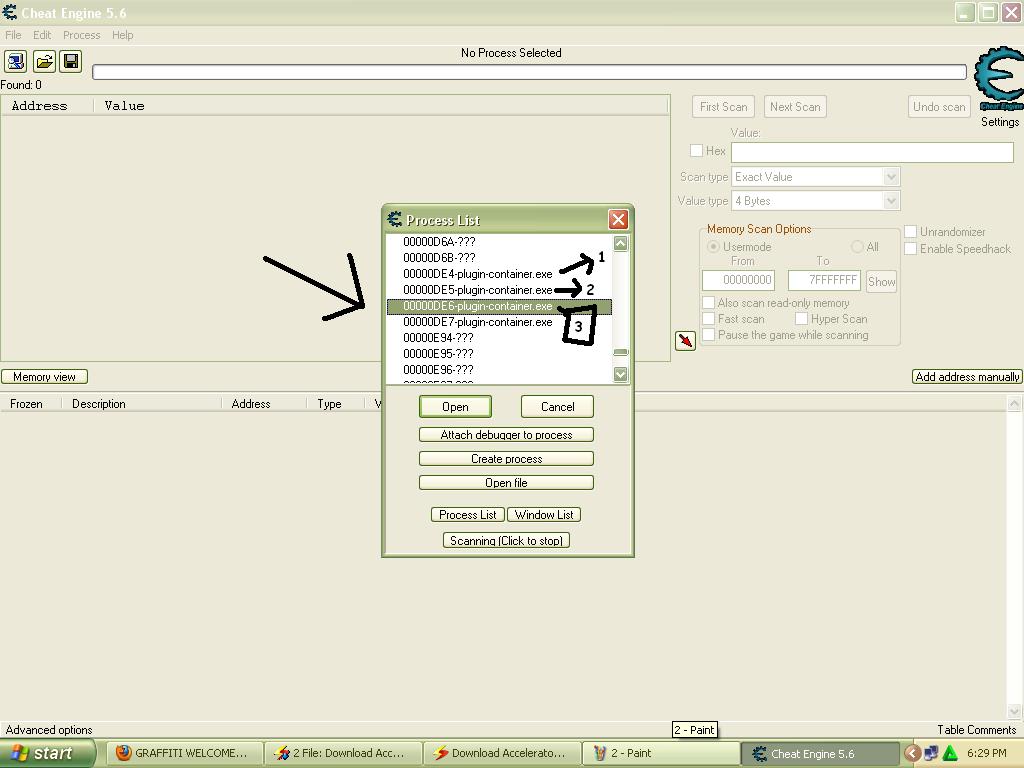Open the Process menu
Viewport: 1024px width, 768px height.
82,35
